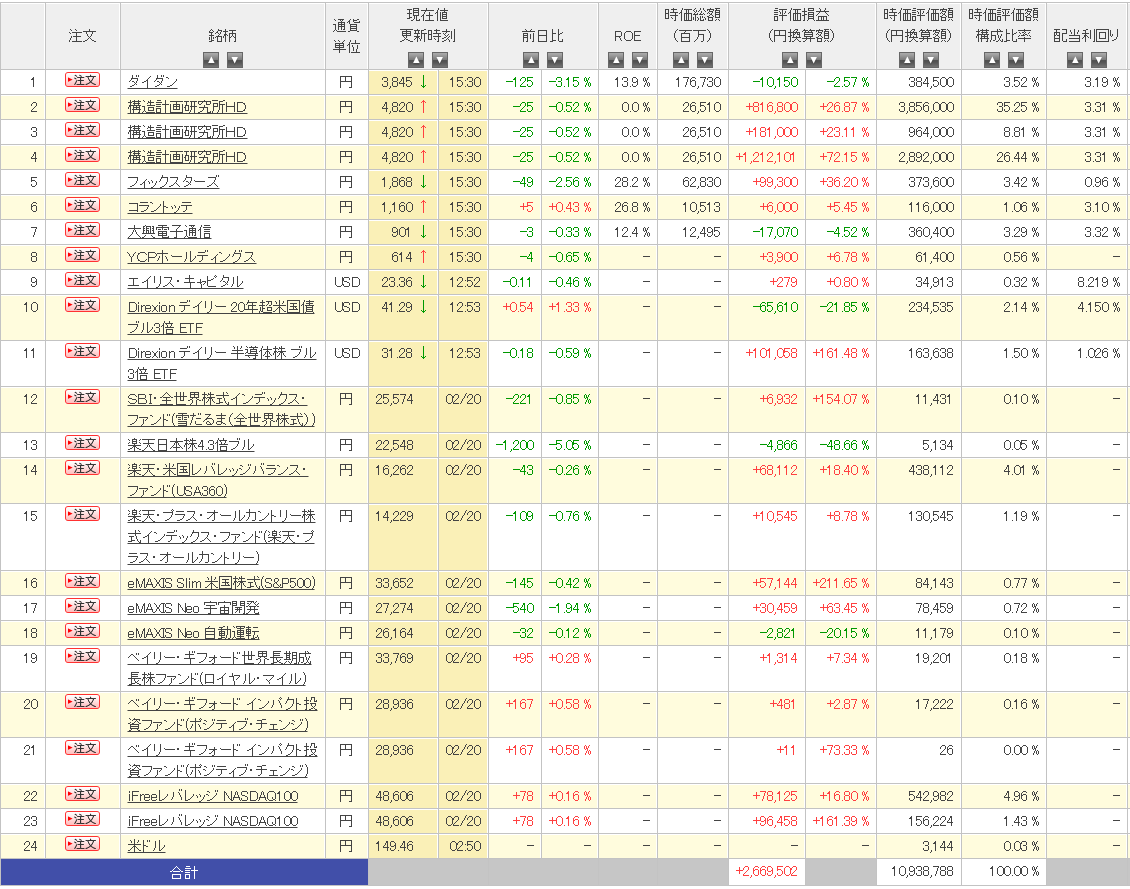Viewport: 1130px width, 889px height.
Task: Click 注文 button for コラントッテ row
Action: (82, 205)
